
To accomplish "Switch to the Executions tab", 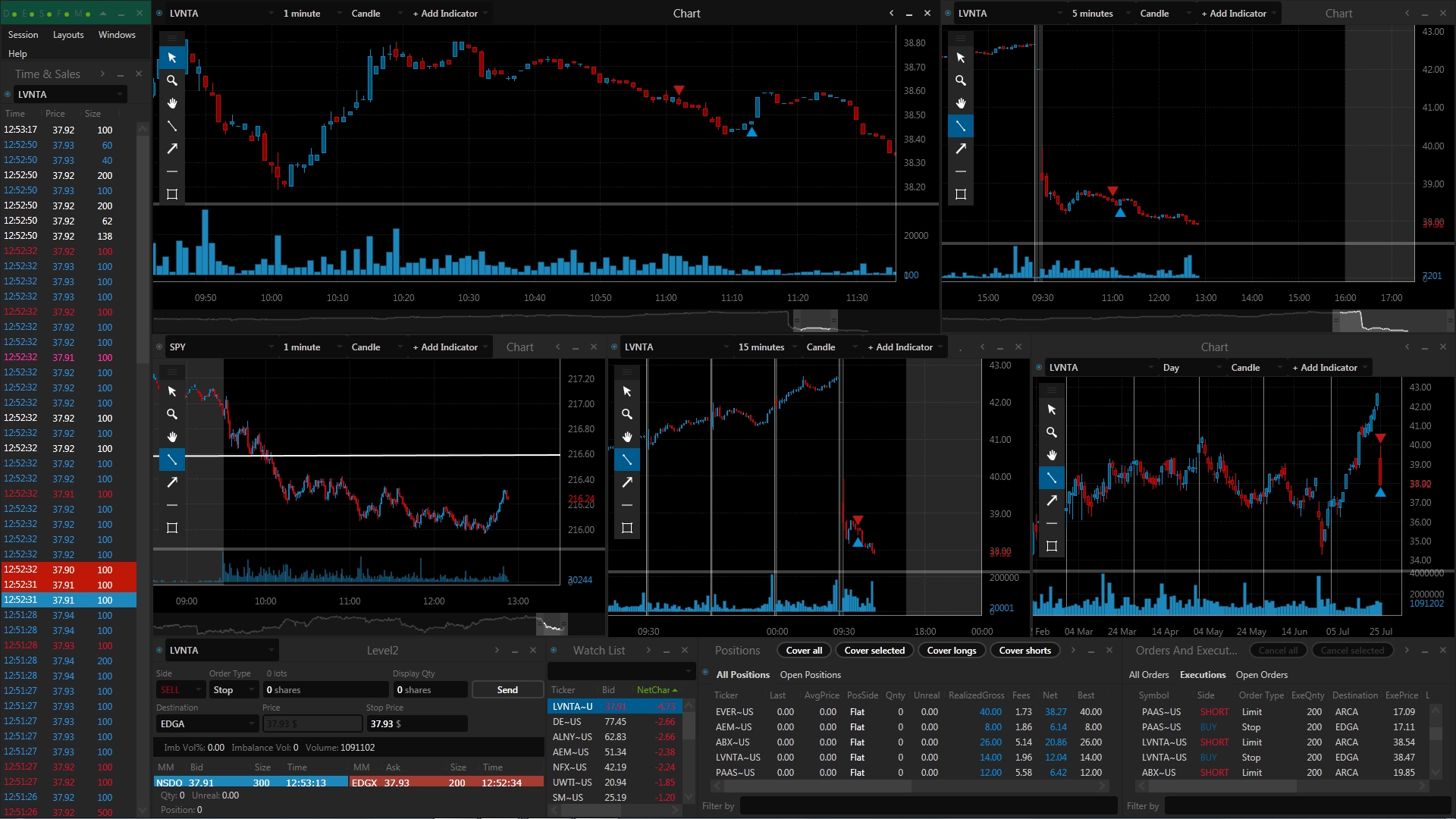I will point(1203,675).
